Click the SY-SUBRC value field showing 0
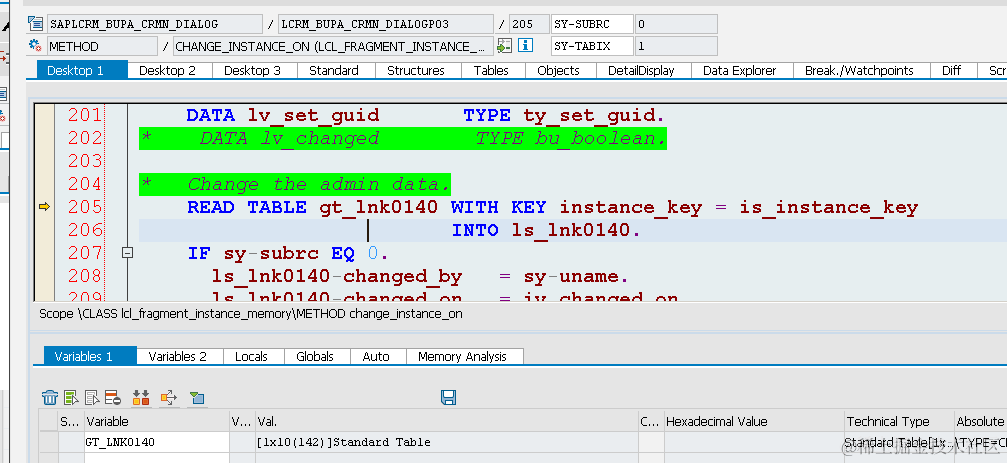Viewport: 1007px width, 463px height. tap(676, 24)
